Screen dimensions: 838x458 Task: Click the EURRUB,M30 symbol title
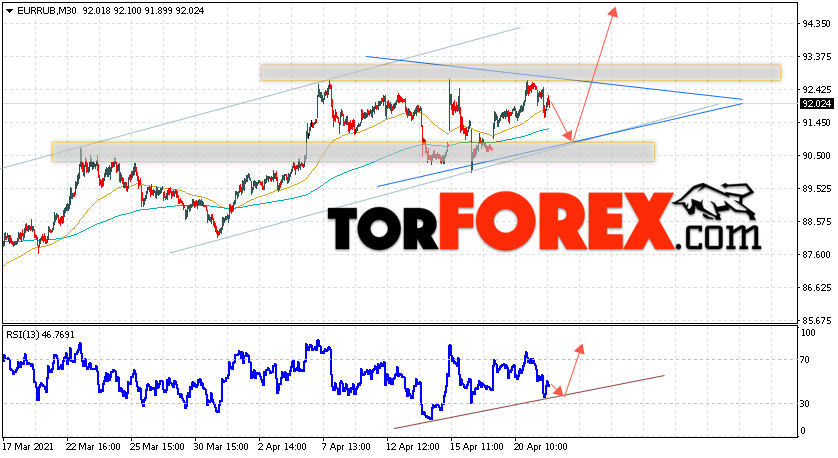click(x=46, y=11)
